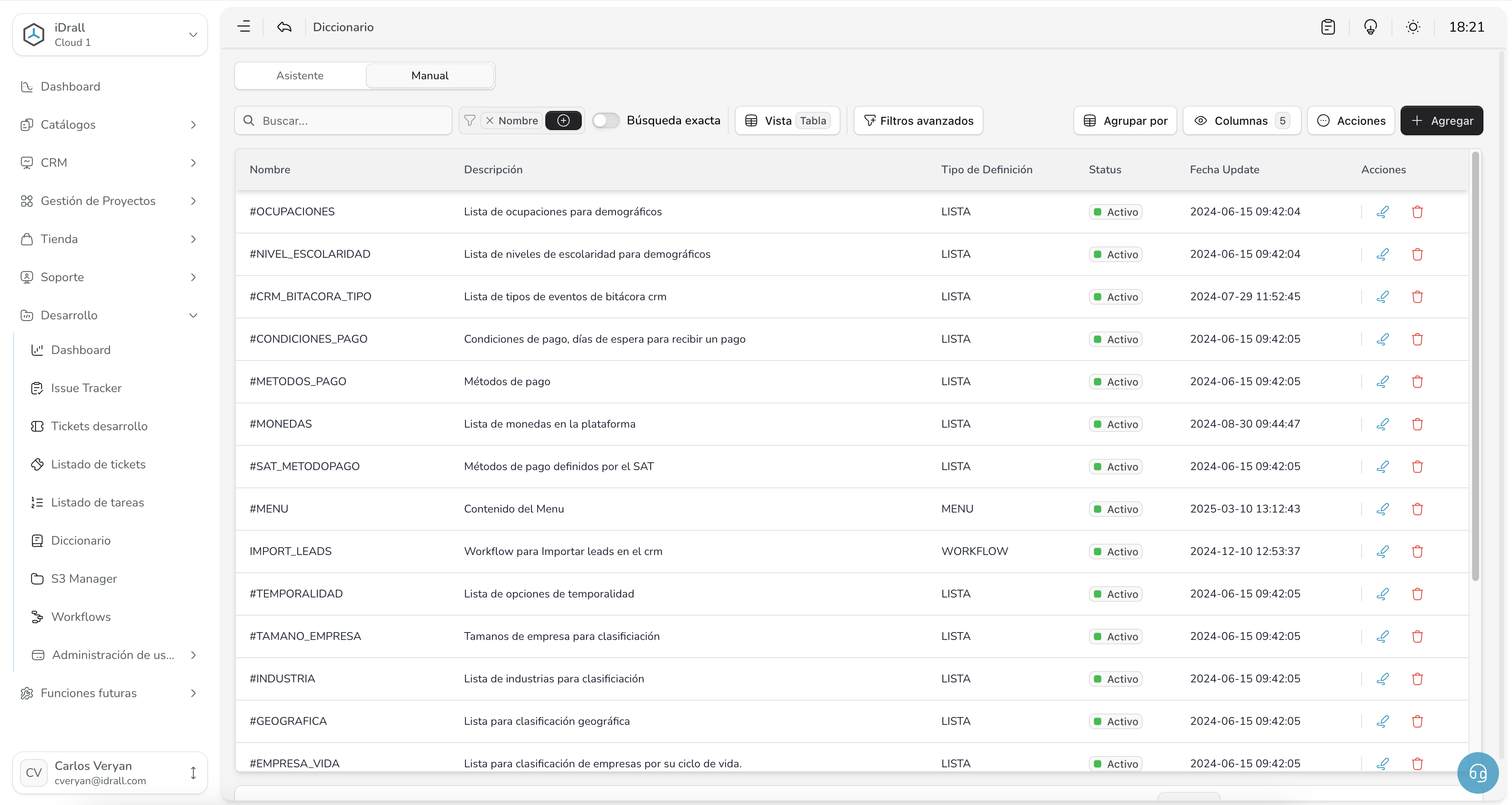Toggle the sun theme icon
Image resolution: width=1512 pixels, height=805 pixels.
point(1413,27)
